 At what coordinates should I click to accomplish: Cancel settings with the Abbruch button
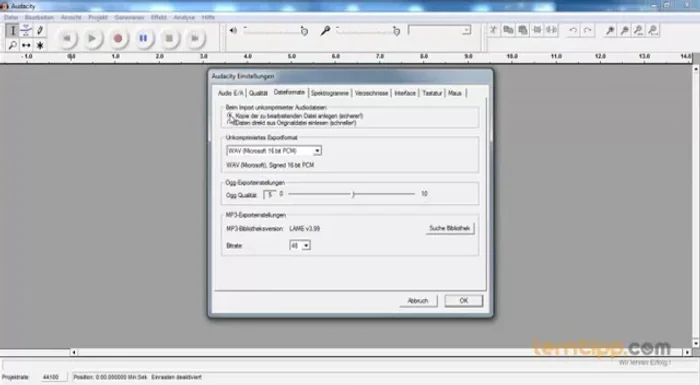(x=418, y=301)
